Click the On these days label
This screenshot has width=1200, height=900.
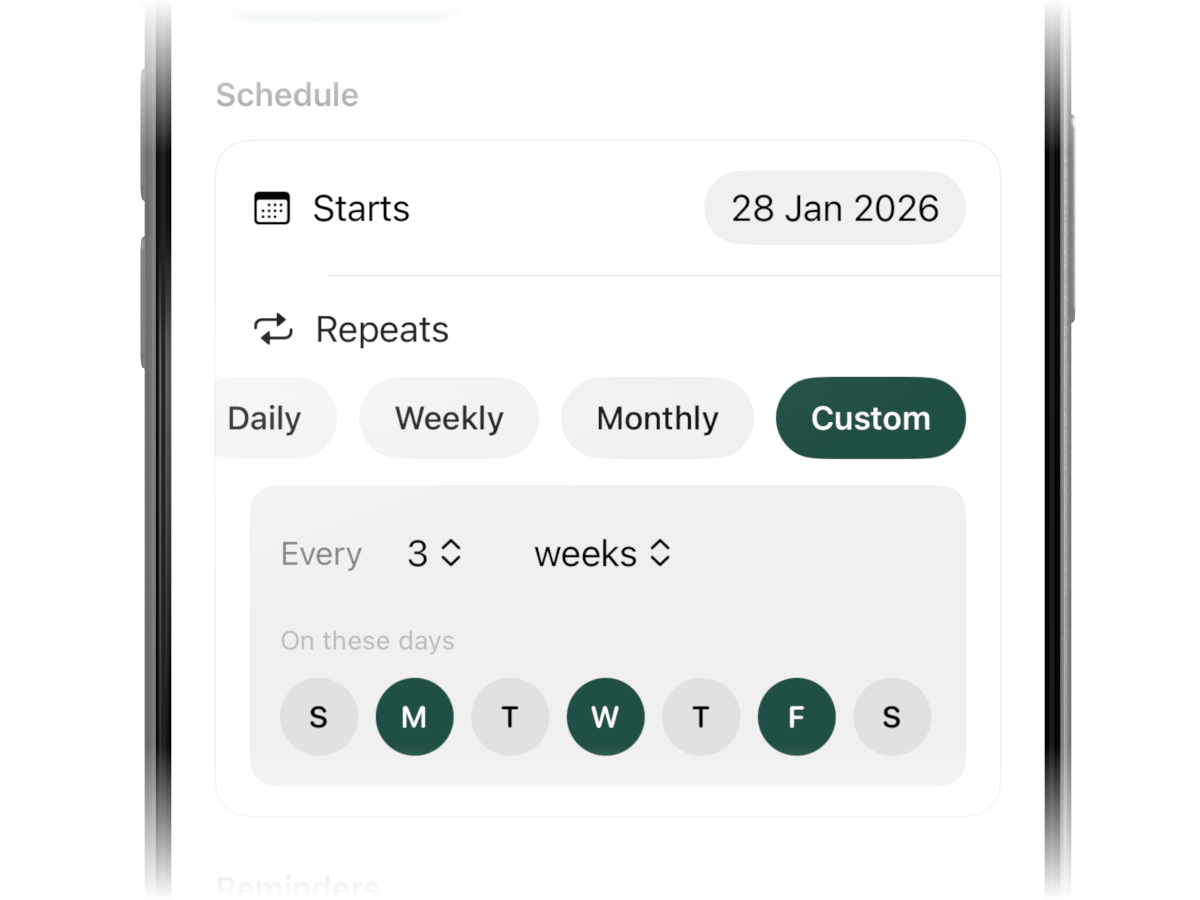367,640
